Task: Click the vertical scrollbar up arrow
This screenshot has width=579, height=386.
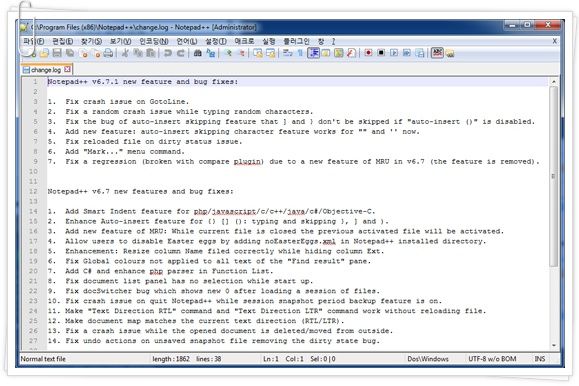Action: [x=554, y=82]
